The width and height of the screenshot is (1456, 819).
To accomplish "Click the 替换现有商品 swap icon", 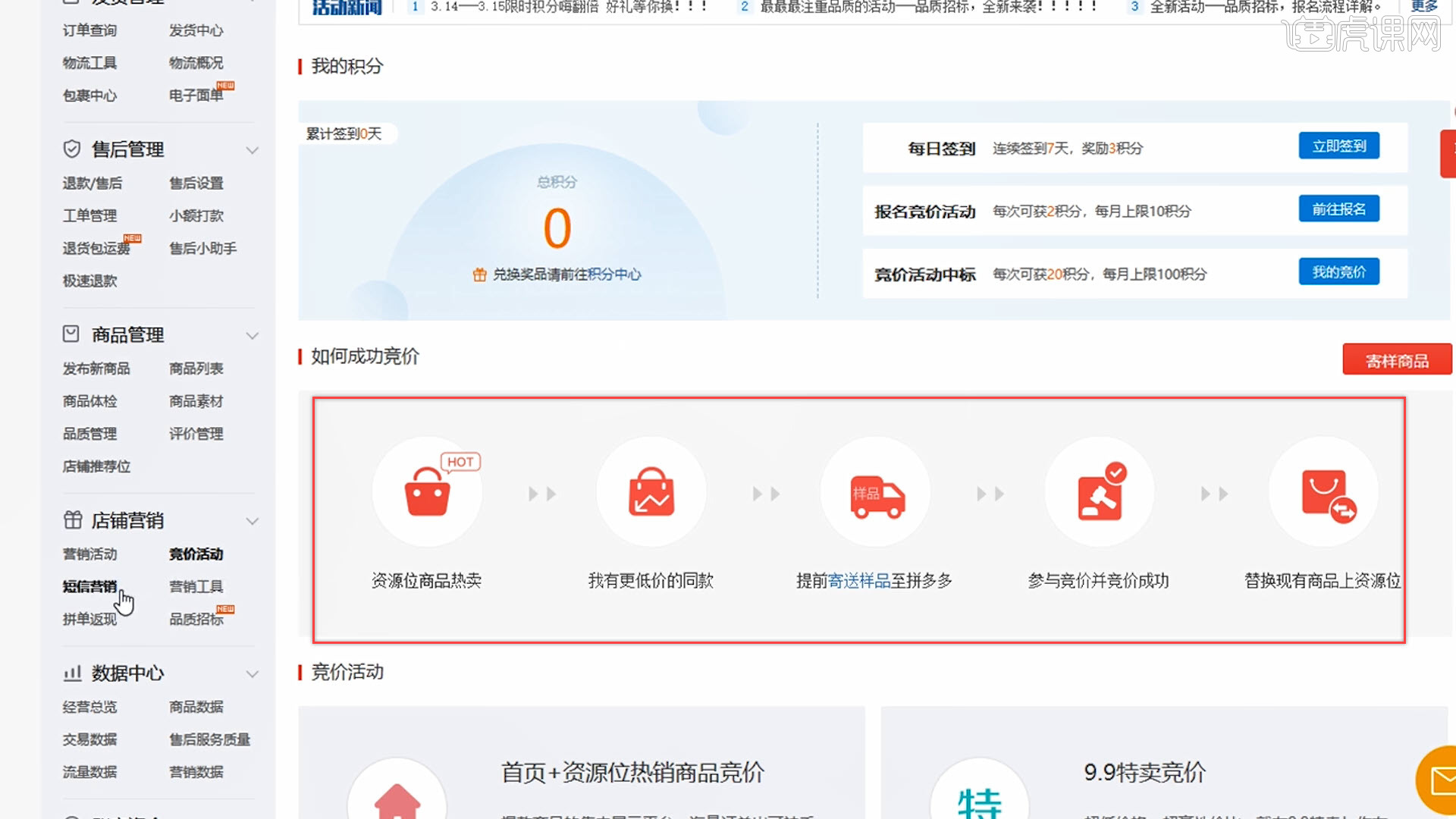I will [x=1329, y=496].
